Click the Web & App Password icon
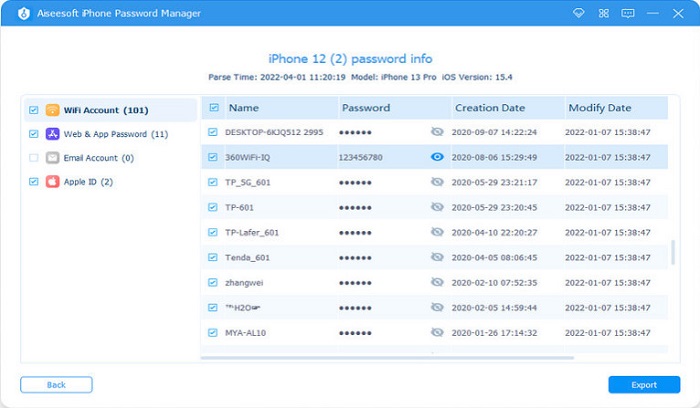 [53, 134]
